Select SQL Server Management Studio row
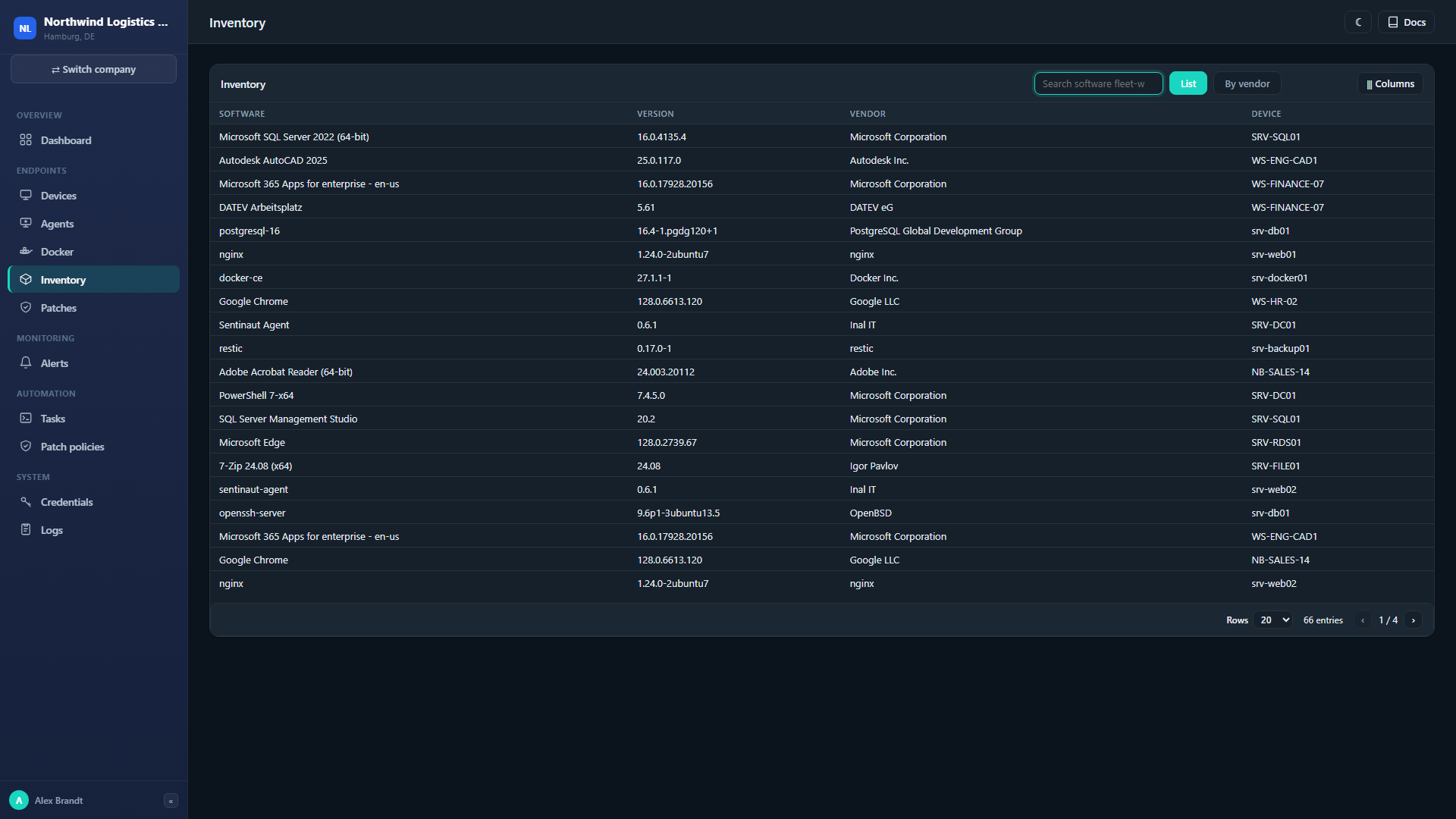Viewport: 1456px width, 819px height. pyautogui.click(x=822, y=419)
